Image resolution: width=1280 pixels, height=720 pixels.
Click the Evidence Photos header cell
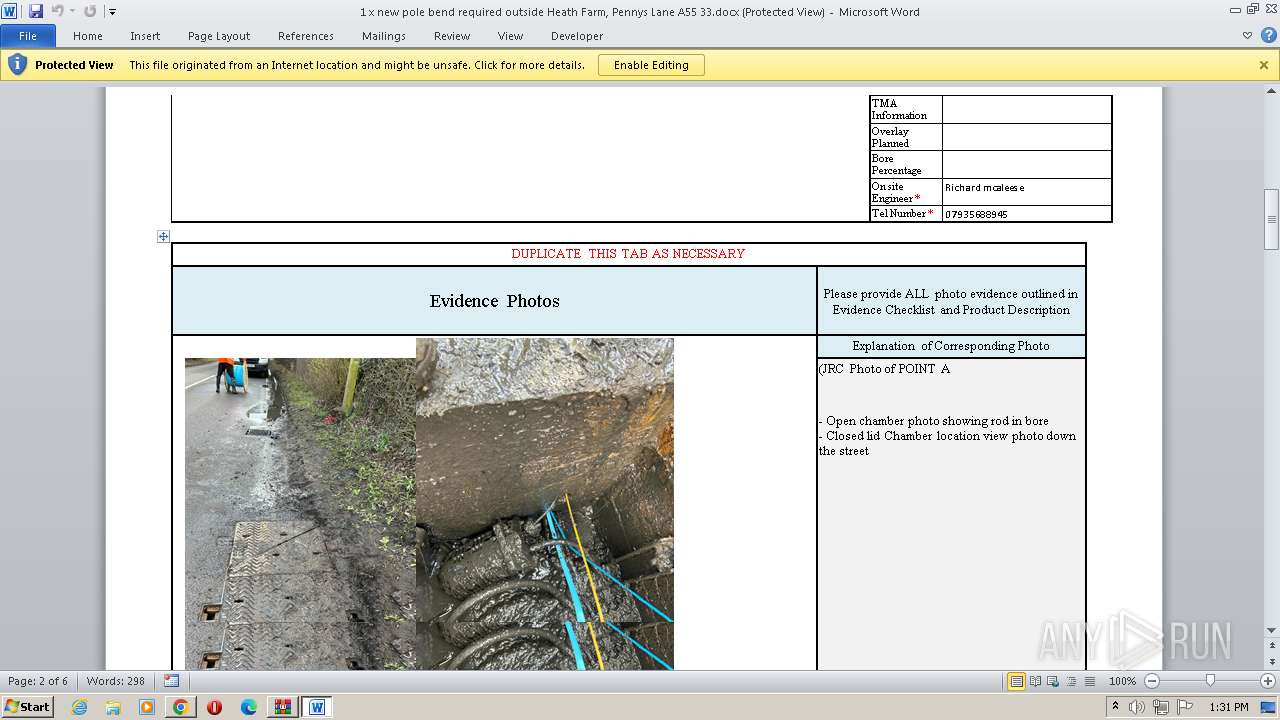point(494,301)
